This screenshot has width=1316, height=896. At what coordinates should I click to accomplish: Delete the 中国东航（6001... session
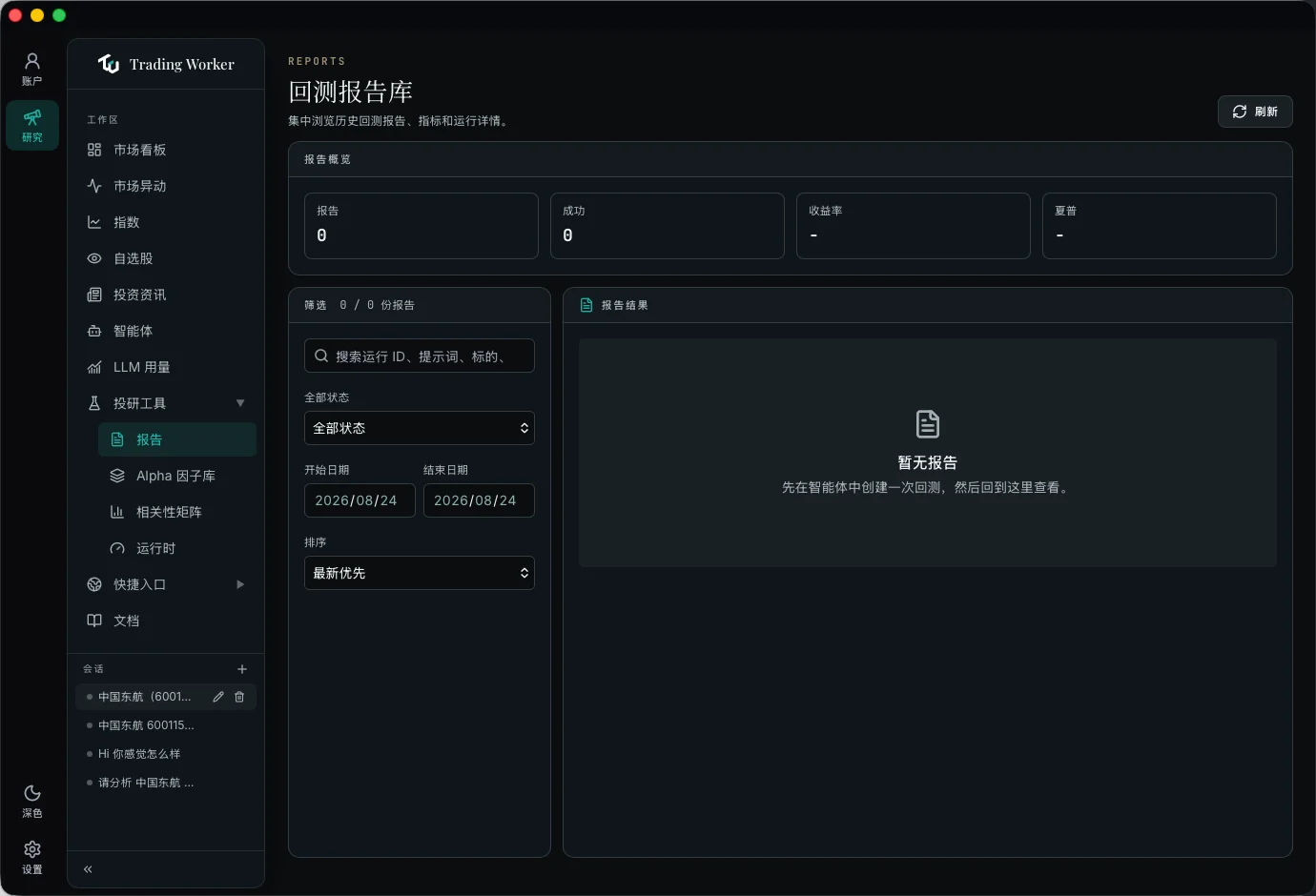(x=239, y=697)
